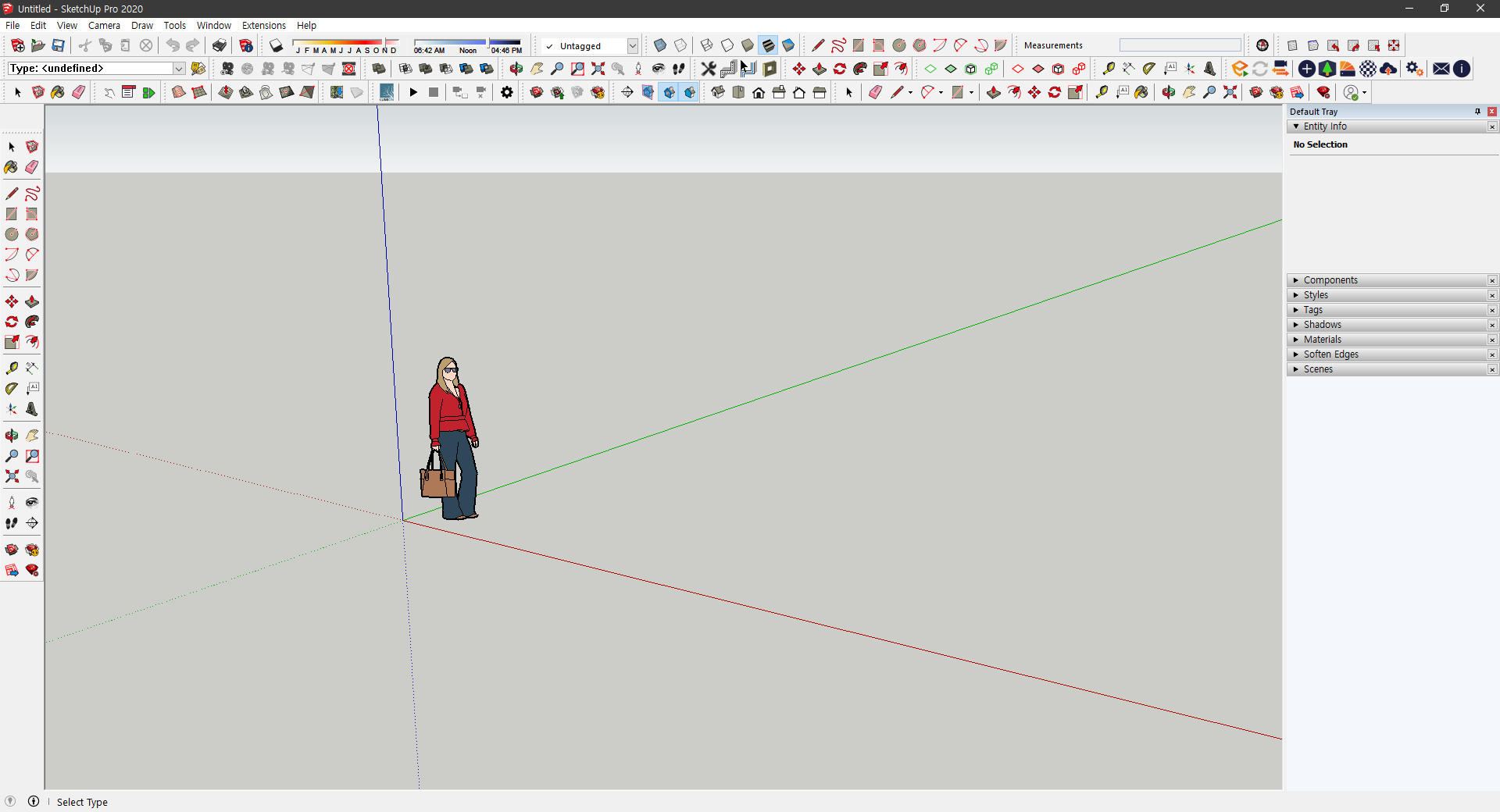The image size is (1500, 812).
Task: Click the envelope mail icon
Action: (1441, 69)
